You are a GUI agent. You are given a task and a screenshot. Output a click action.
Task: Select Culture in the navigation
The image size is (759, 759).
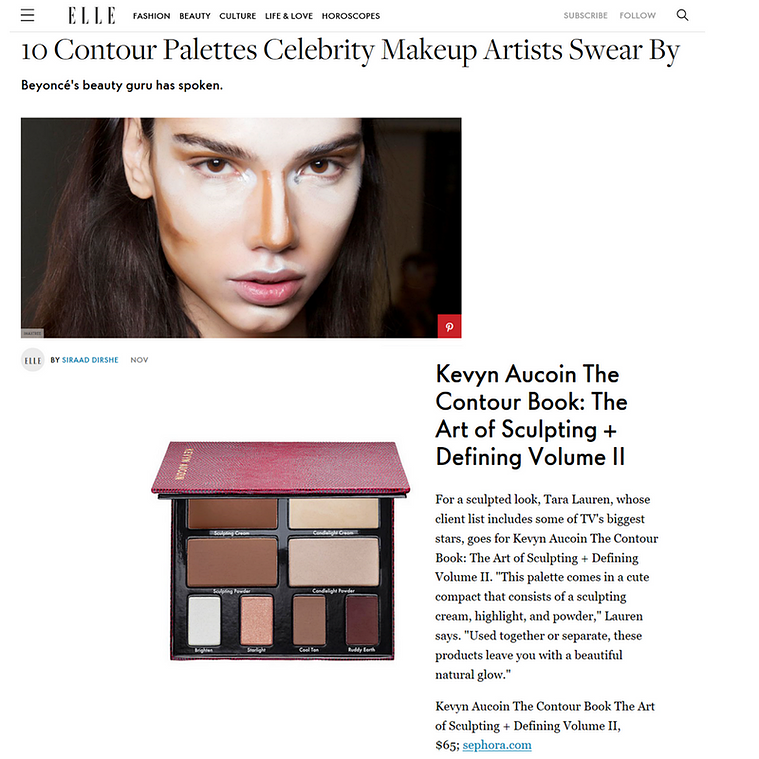click(238, 16)
